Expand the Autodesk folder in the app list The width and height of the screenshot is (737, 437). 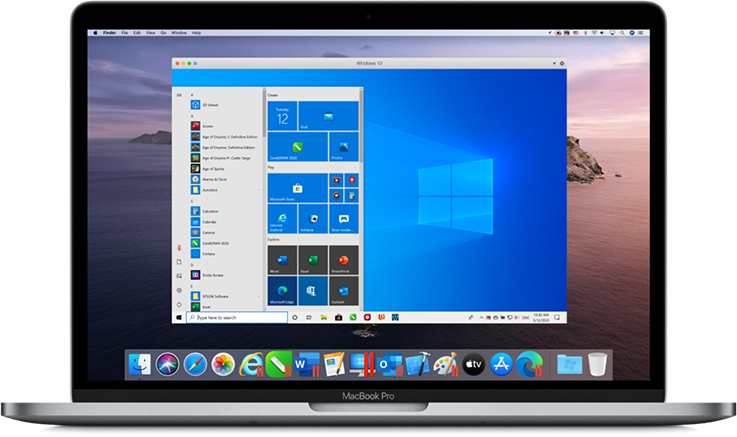(x=225, y=190)
